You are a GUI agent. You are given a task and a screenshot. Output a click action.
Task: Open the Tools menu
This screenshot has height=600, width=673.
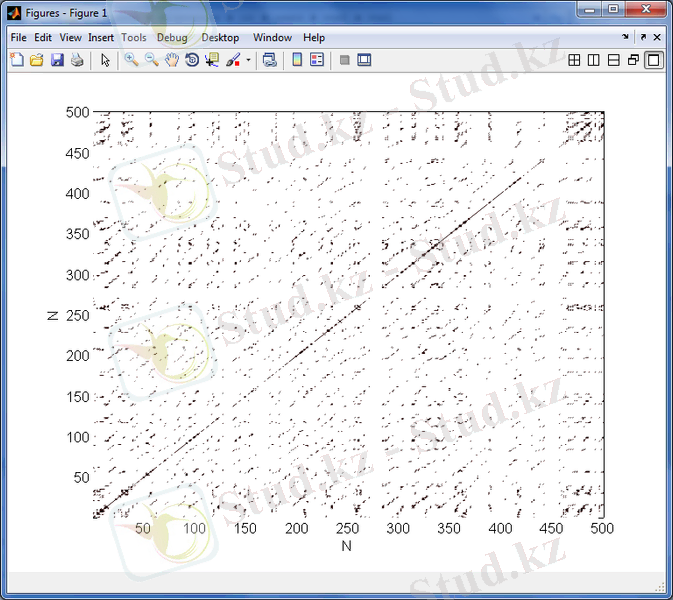[134, 38]
